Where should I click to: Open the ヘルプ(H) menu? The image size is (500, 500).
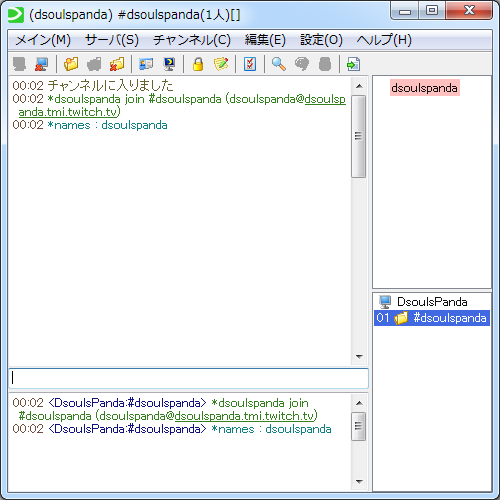point(384,40)
